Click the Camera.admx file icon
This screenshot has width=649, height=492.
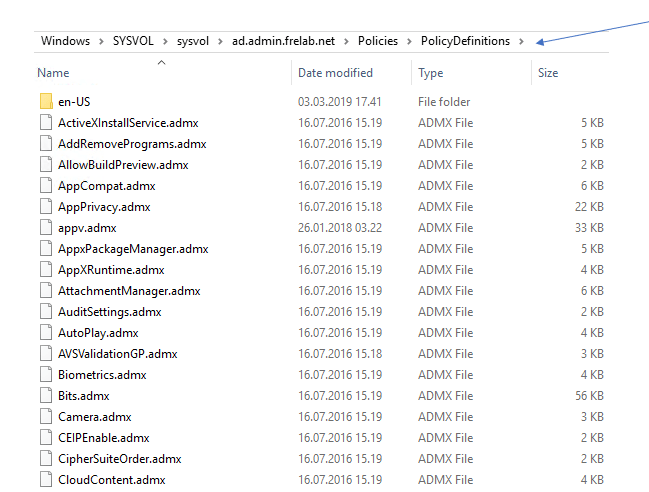tap(45, 417)
